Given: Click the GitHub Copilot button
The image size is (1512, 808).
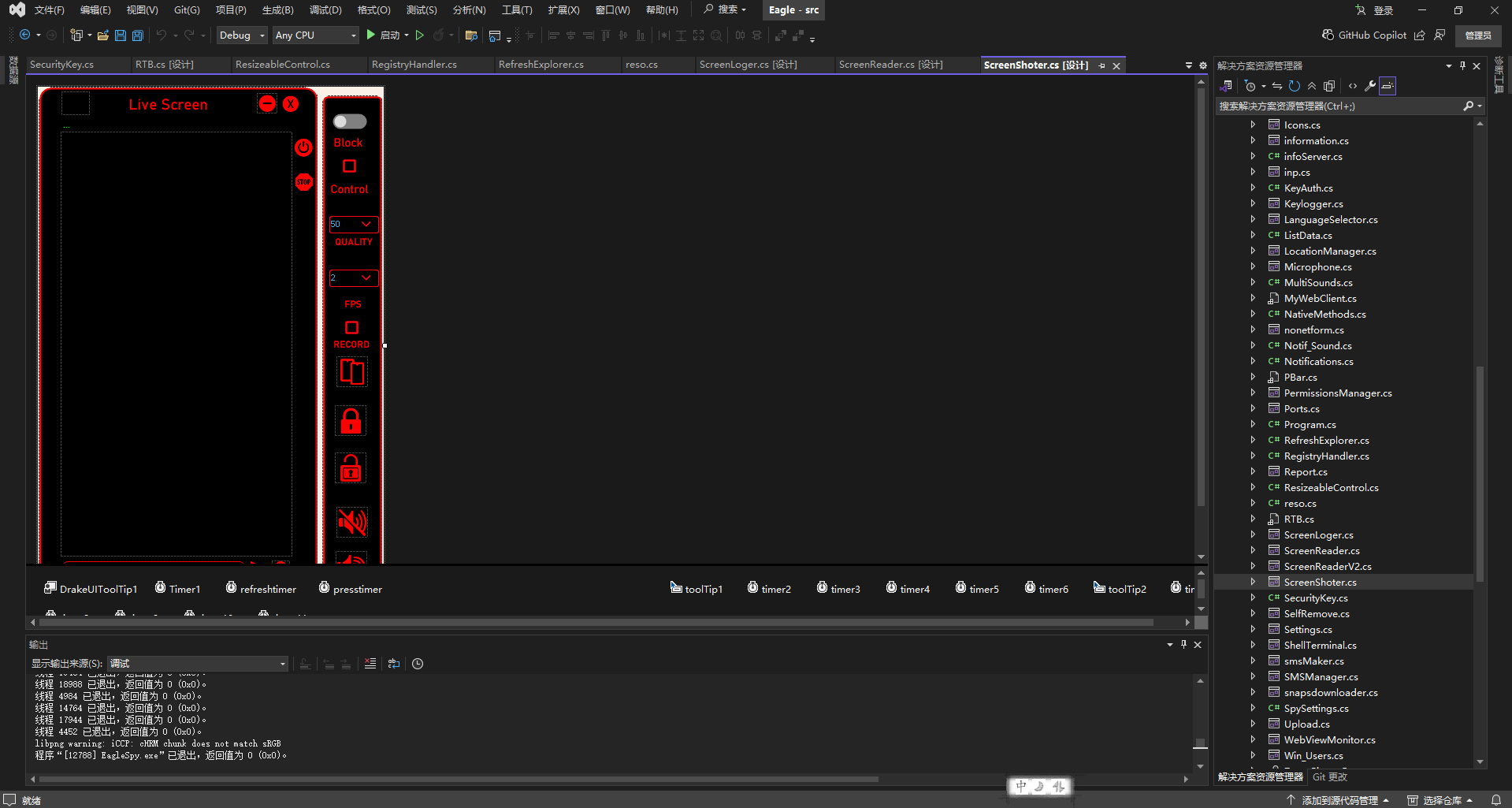Looking at the screenshot, I should pos(1364,35).
